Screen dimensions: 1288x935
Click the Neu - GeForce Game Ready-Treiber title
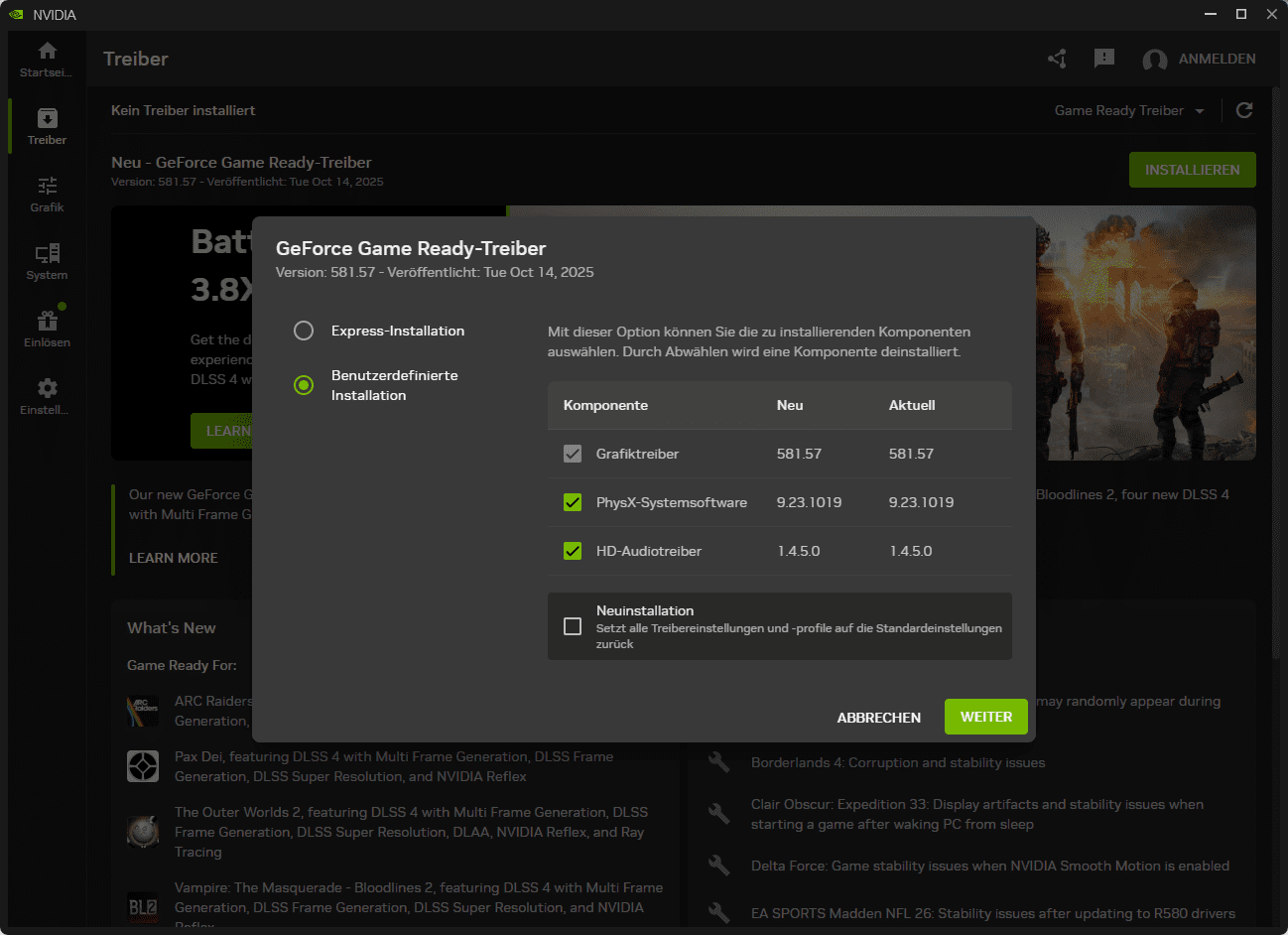[241, 162]
